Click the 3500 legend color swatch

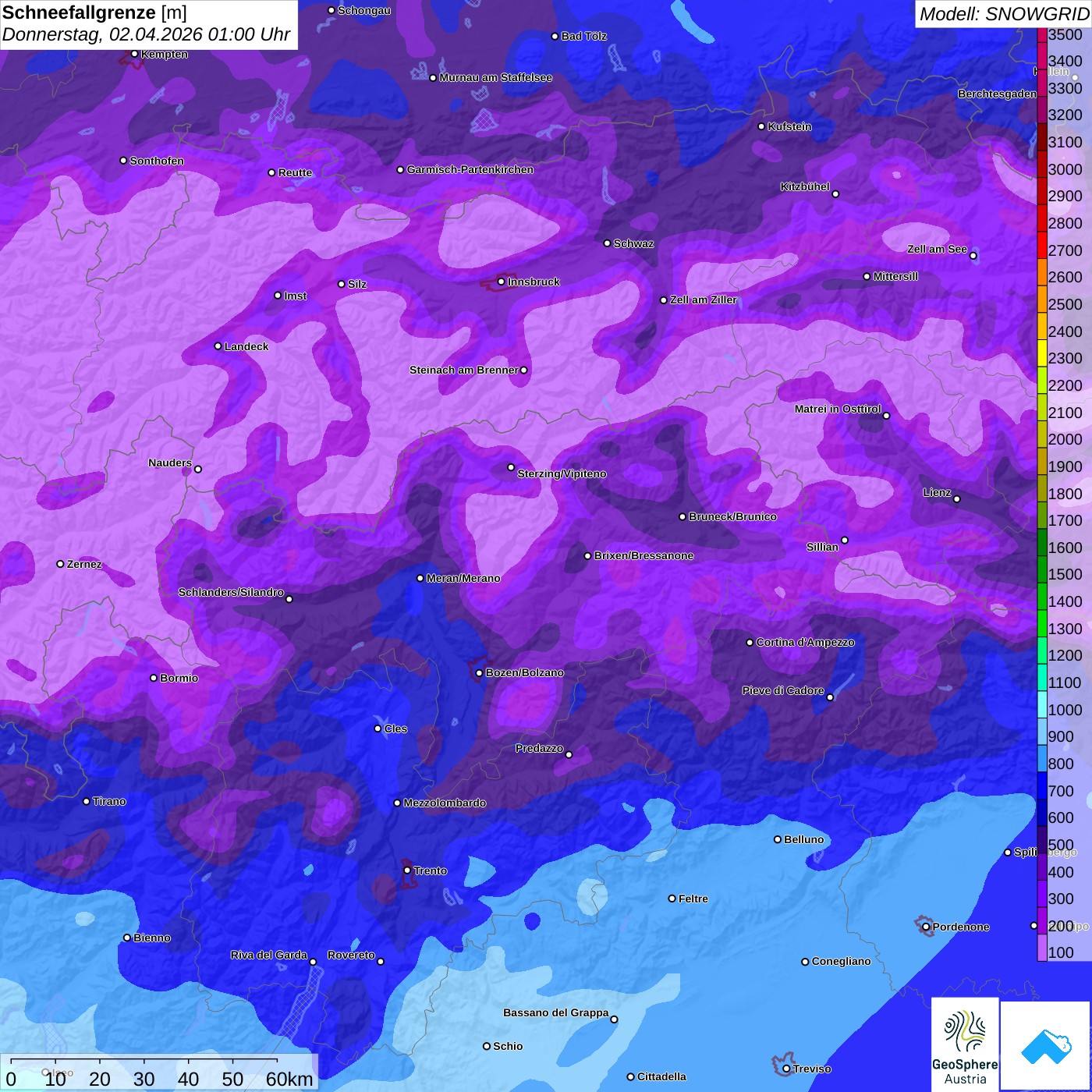point(1042,34)
